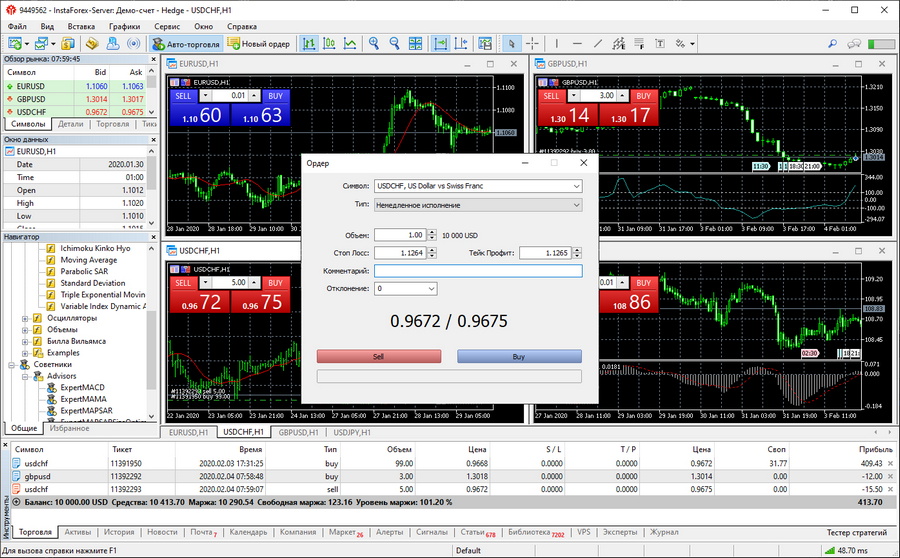The image size is (900, 558).
Task: Pick the vertical line drawing tool
Action: (x=556, y=44)
